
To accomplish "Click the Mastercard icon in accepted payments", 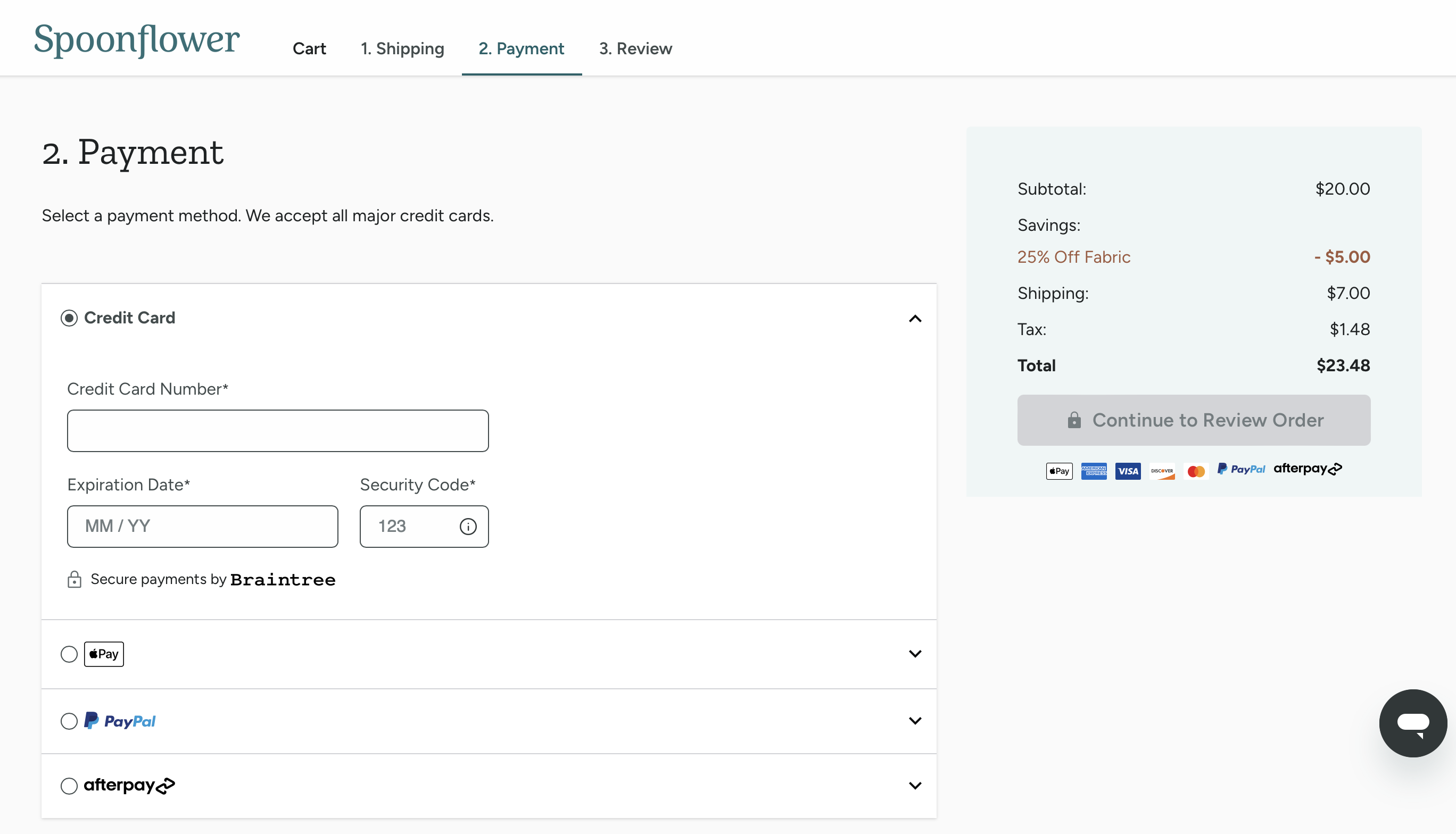I will [x=1196, y=471].
